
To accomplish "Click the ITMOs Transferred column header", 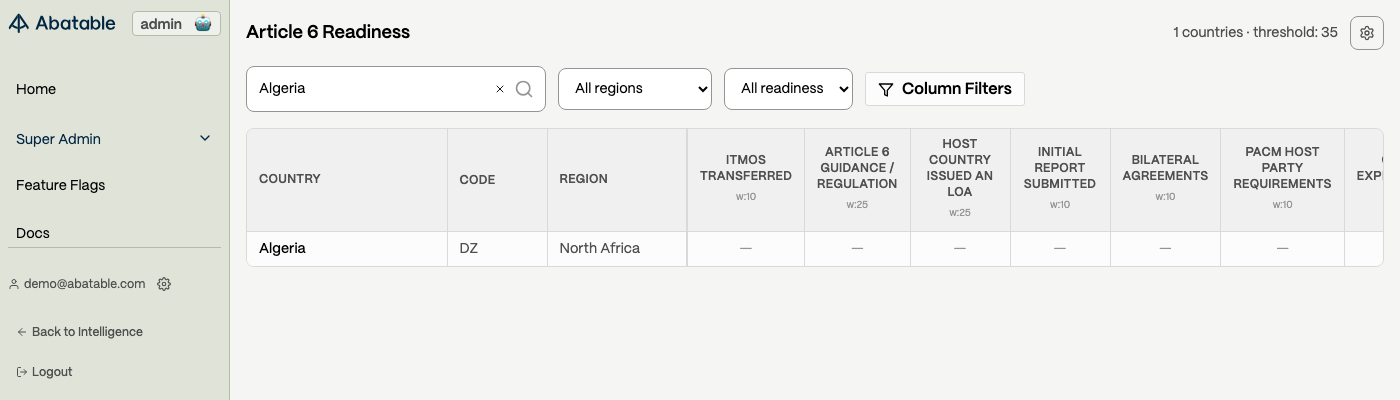I will click(746, 168).
